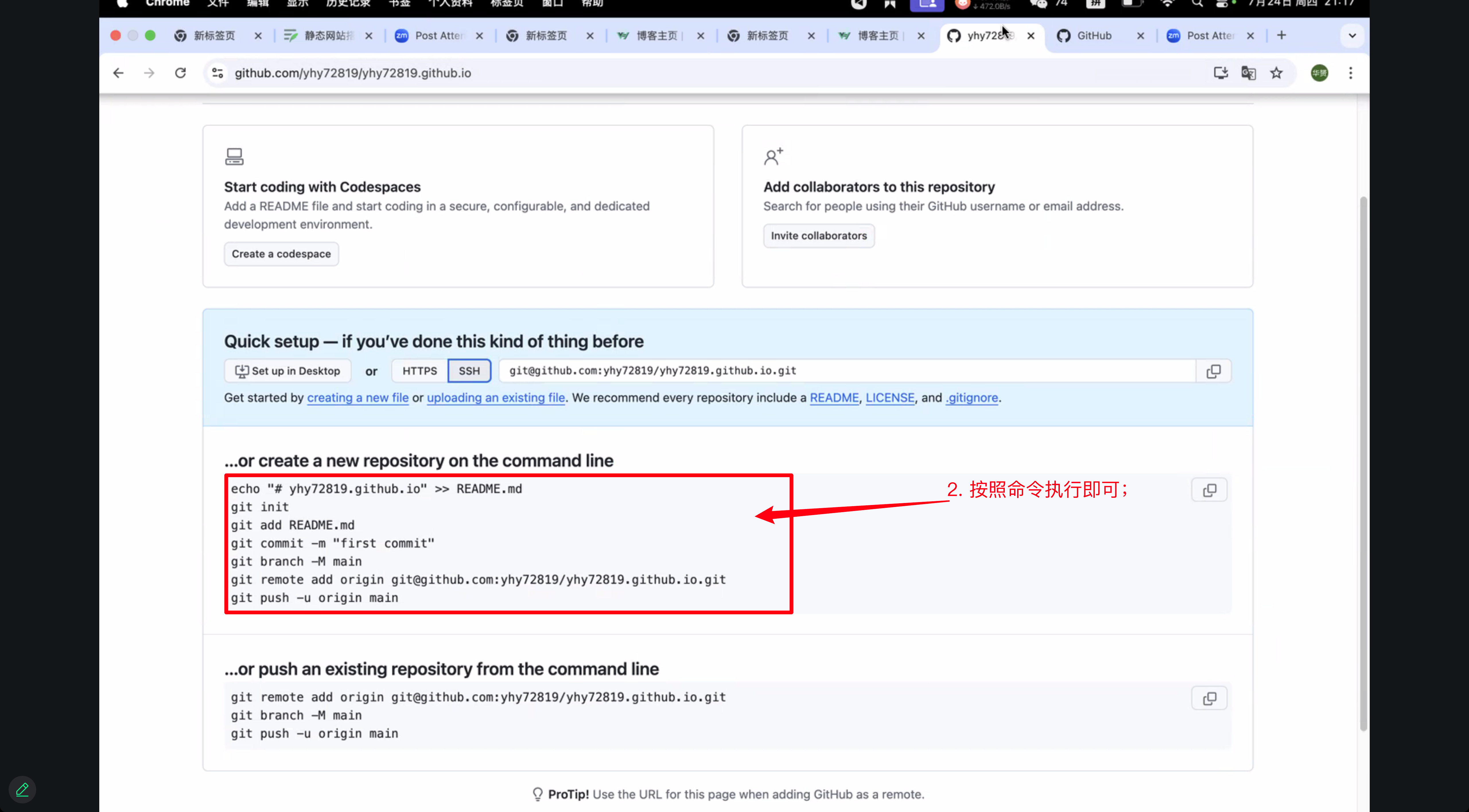Click the green pencil annotation icon
The width and height of the screenshot is (1469, 812).
point(22,790)
